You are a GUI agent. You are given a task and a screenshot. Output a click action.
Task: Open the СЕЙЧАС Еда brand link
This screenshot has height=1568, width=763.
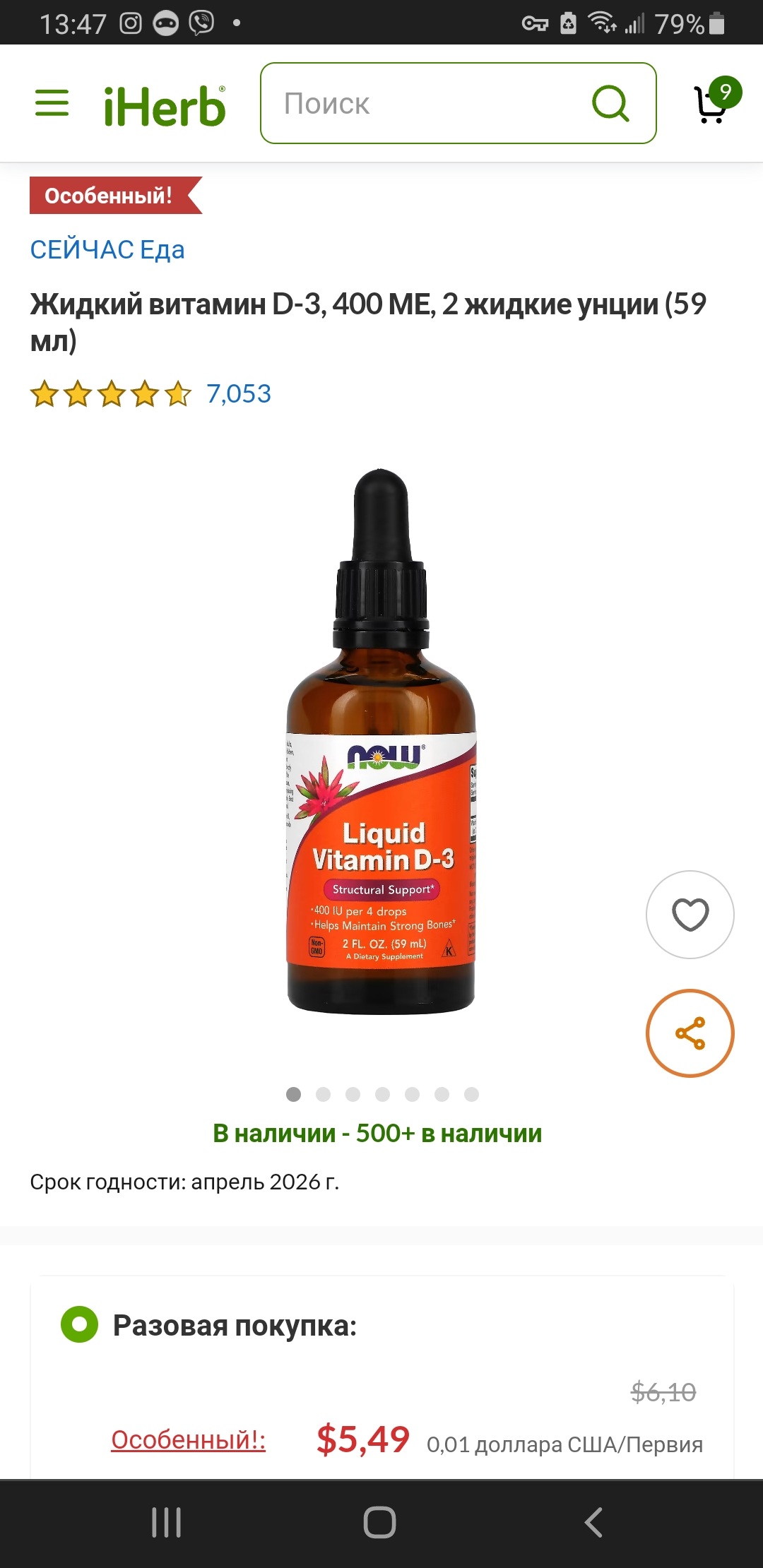pyautogui.click(x=107, y=249)
